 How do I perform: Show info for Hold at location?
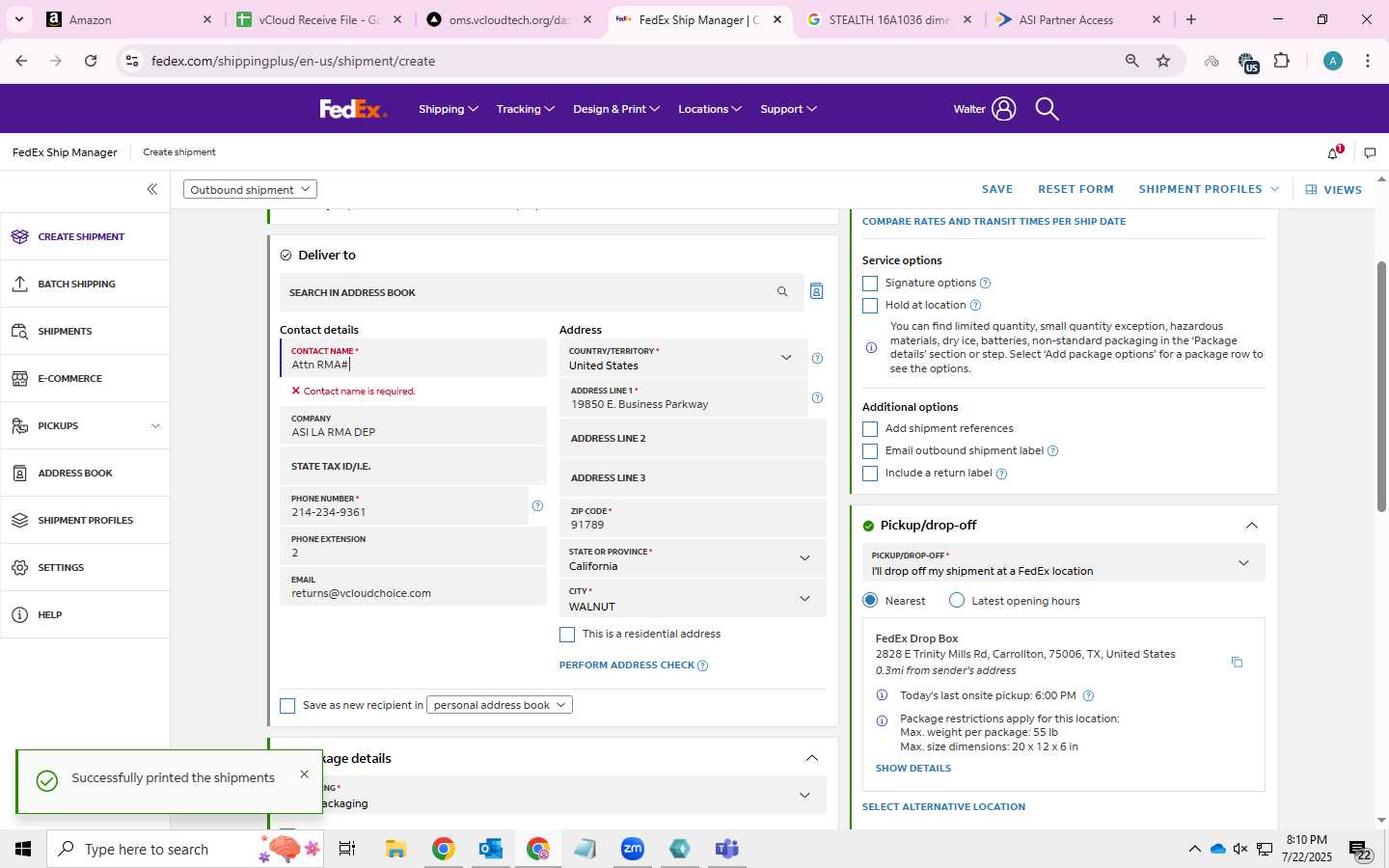(975, 306)
